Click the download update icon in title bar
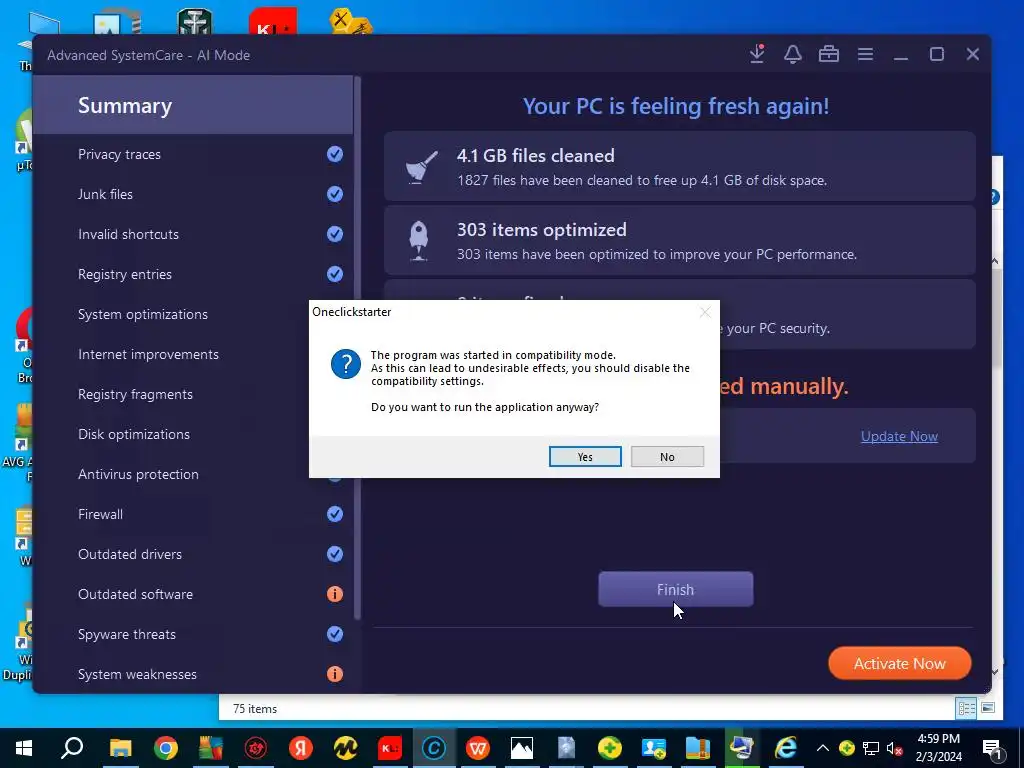 point(757,54)
